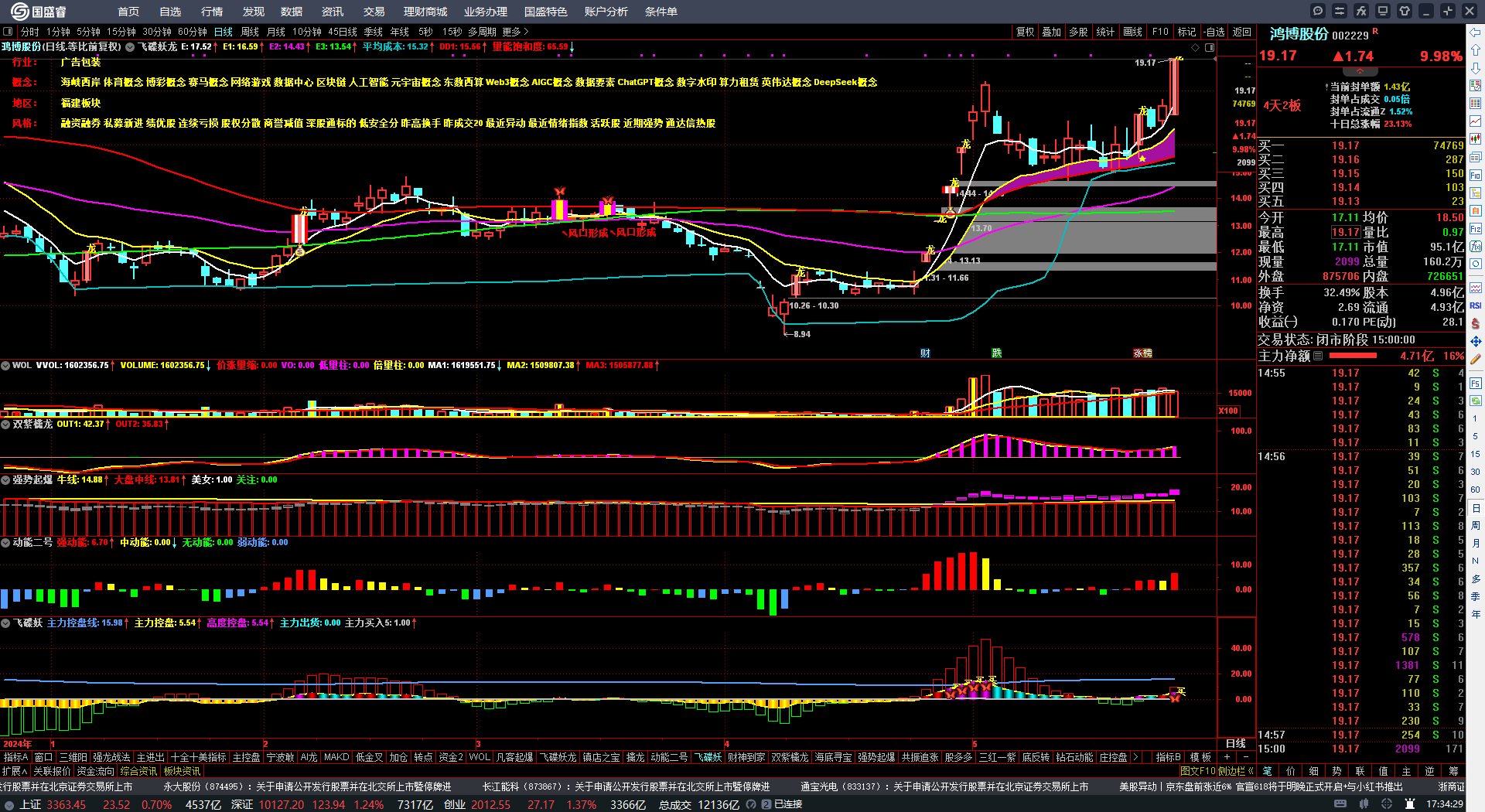
Task: Expand the 扩展 panel toggle
Action: point(15,771)
